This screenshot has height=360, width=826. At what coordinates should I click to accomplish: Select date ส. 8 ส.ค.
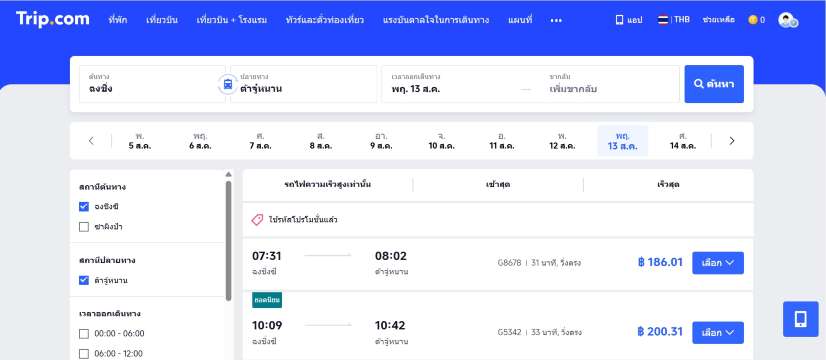tap(321, 141)
